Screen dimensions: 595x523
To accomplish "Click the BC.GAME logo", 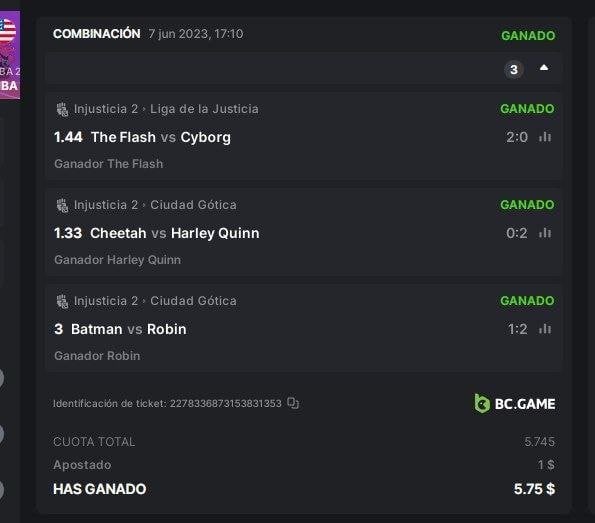I will [515, 403].
